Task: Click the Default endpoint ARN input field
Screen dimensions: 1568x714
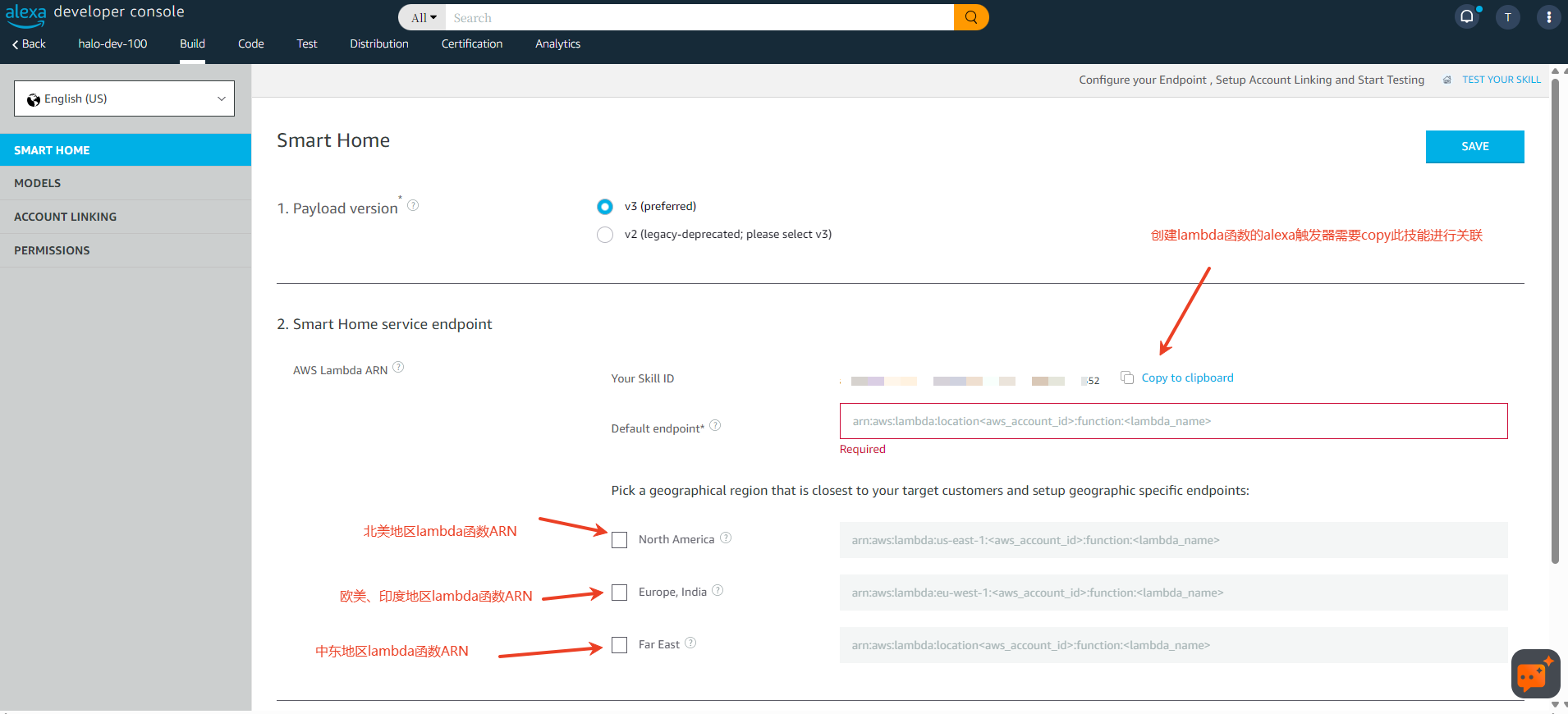Action: point(1174,421)
